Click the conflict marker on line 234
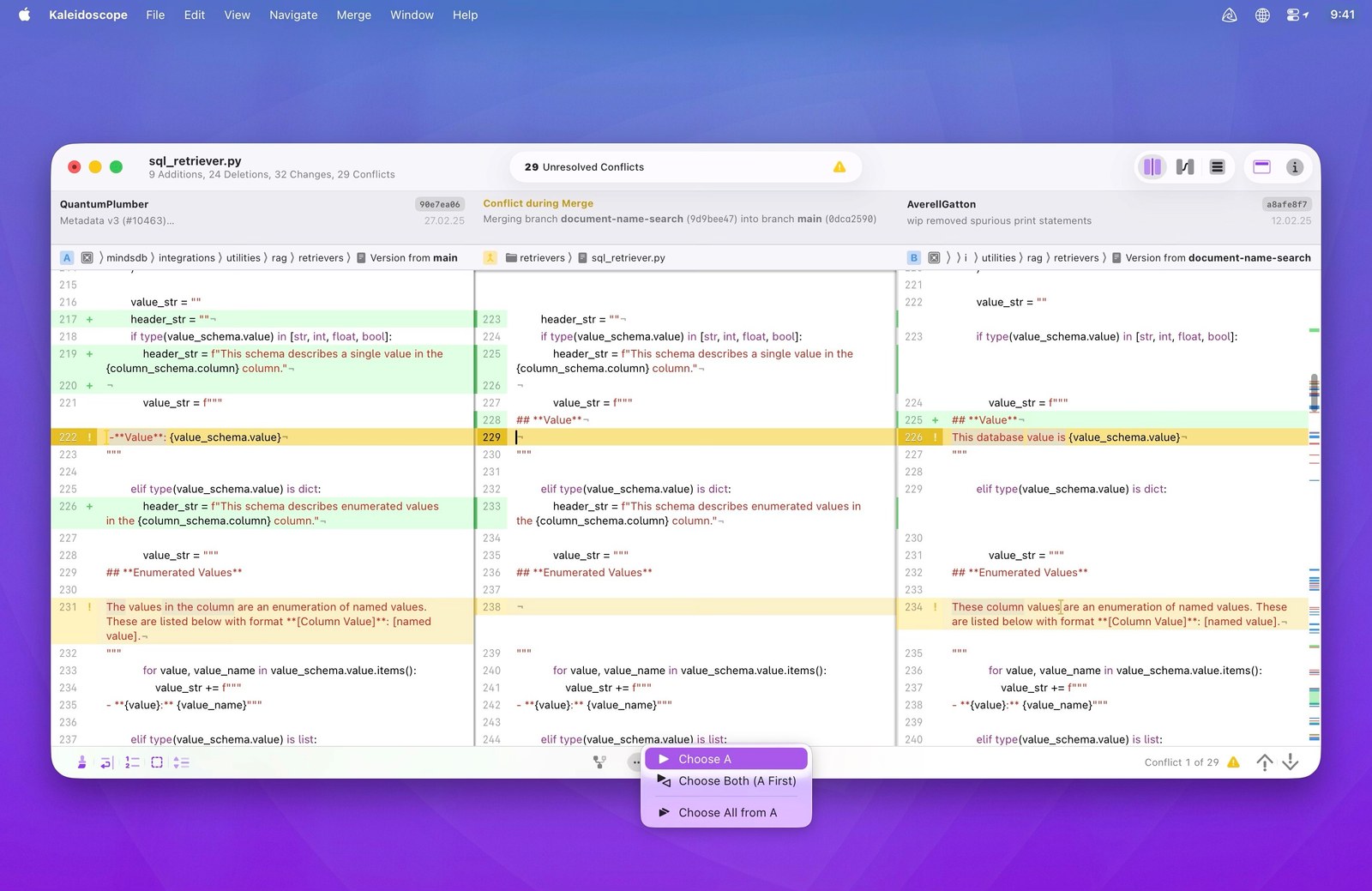This screenshot has height=891, width=1372. tap(935, 607)
